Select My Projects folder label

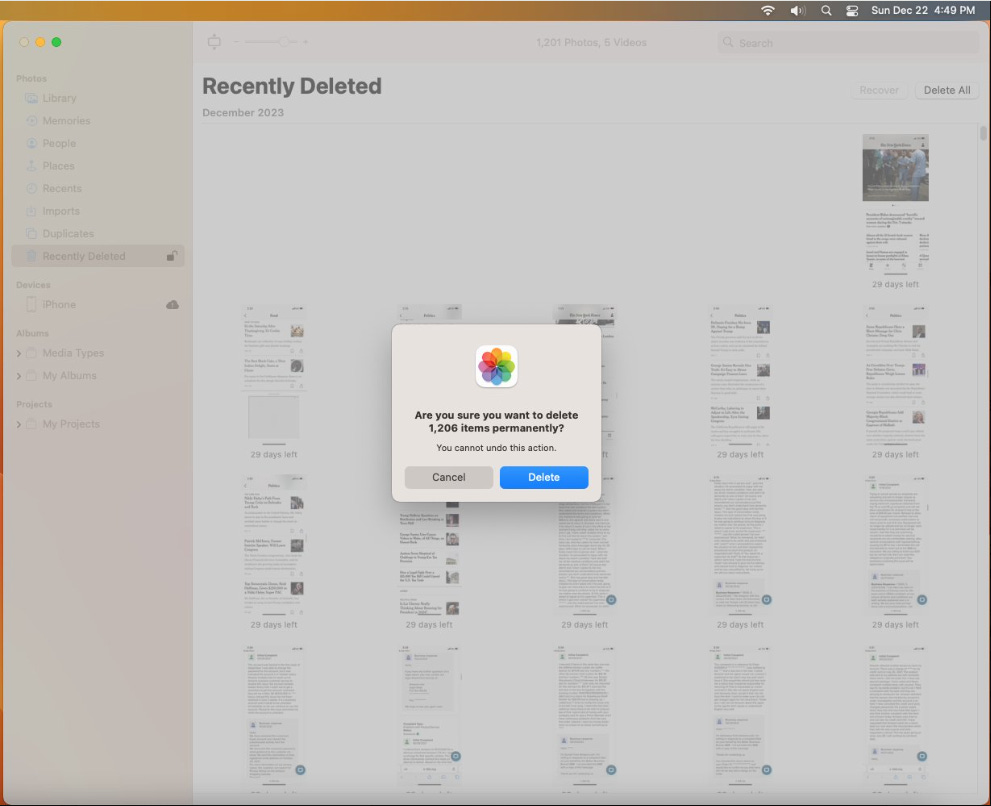coord(71,424)
